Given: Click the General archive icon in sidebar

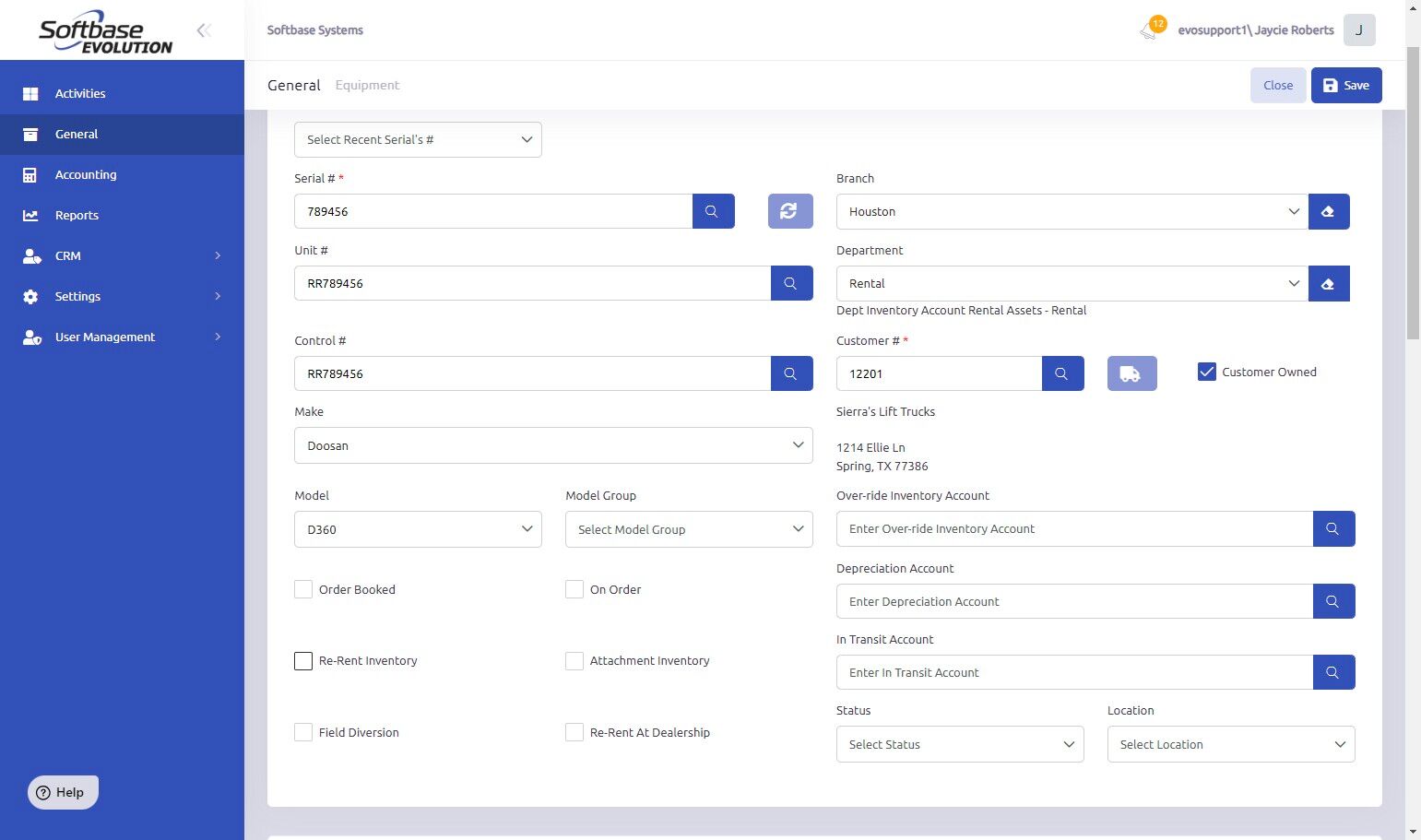Looking at the screenshot, I should click(30, 134).
